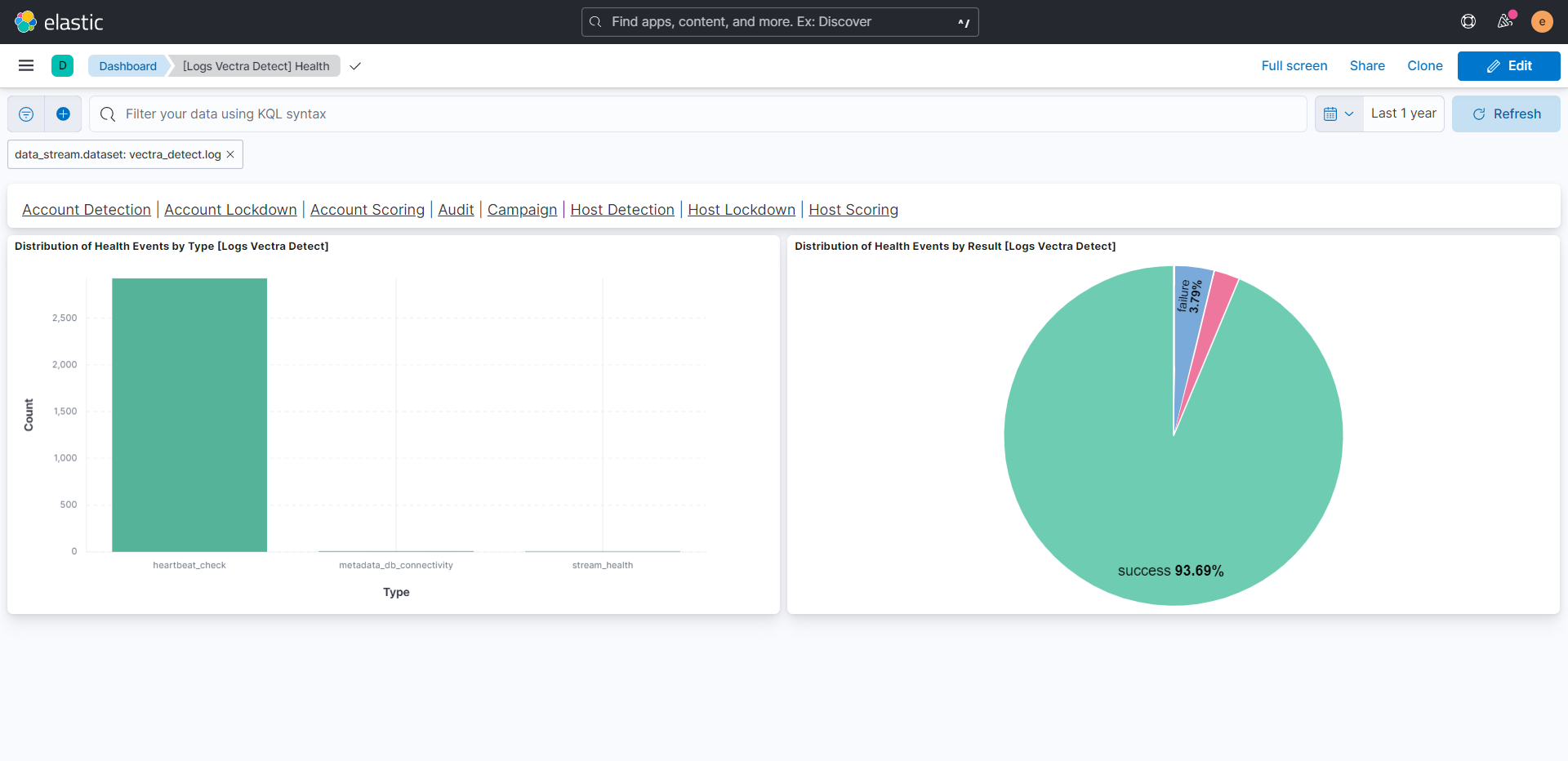Viewport: 1568px width, 761px height.
Task: Go to Account Scoring dashboard
Action: pos(367,210)
